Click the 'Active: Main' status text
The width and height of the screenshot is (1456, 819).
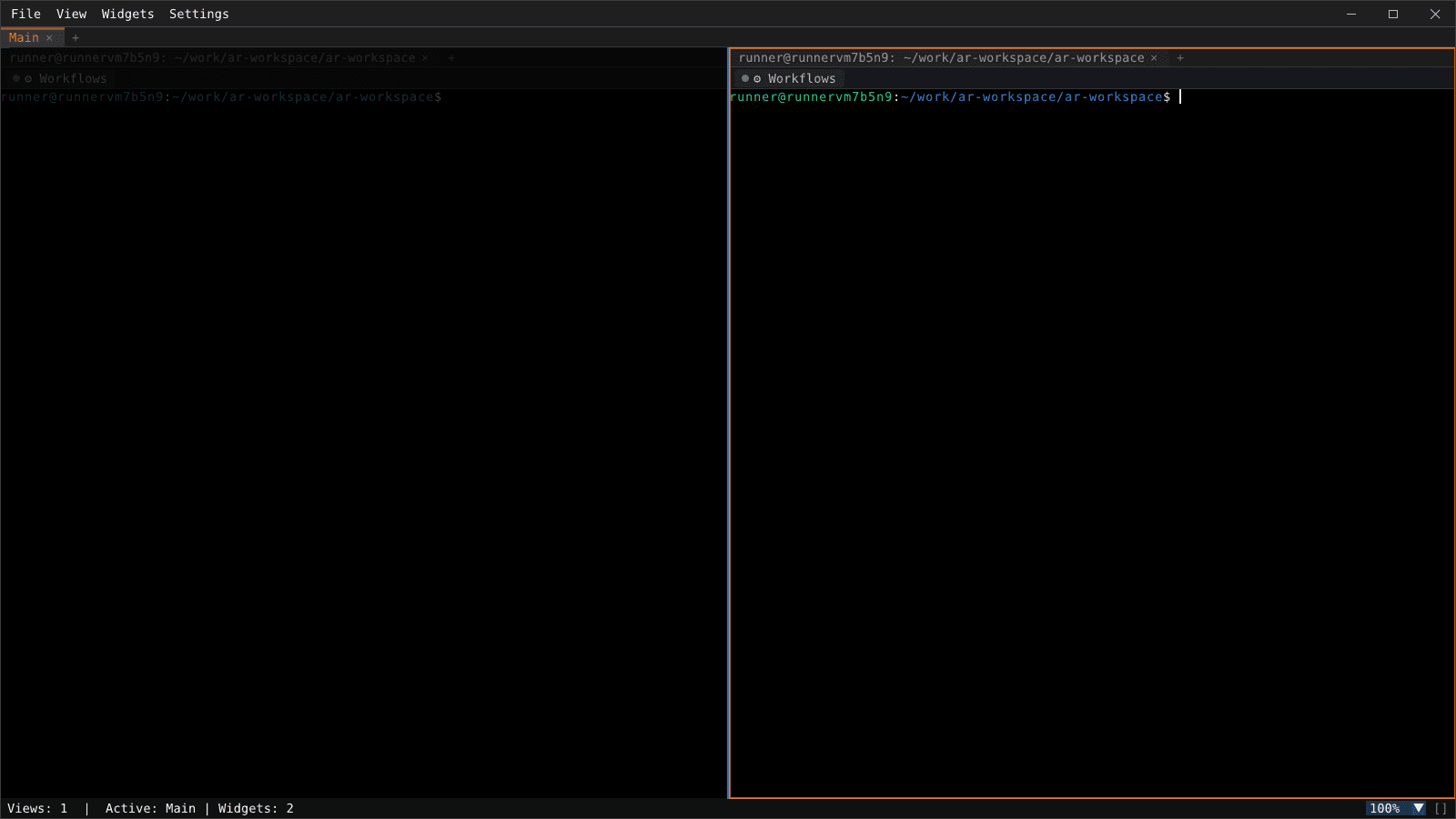click(x=150, y=808)
